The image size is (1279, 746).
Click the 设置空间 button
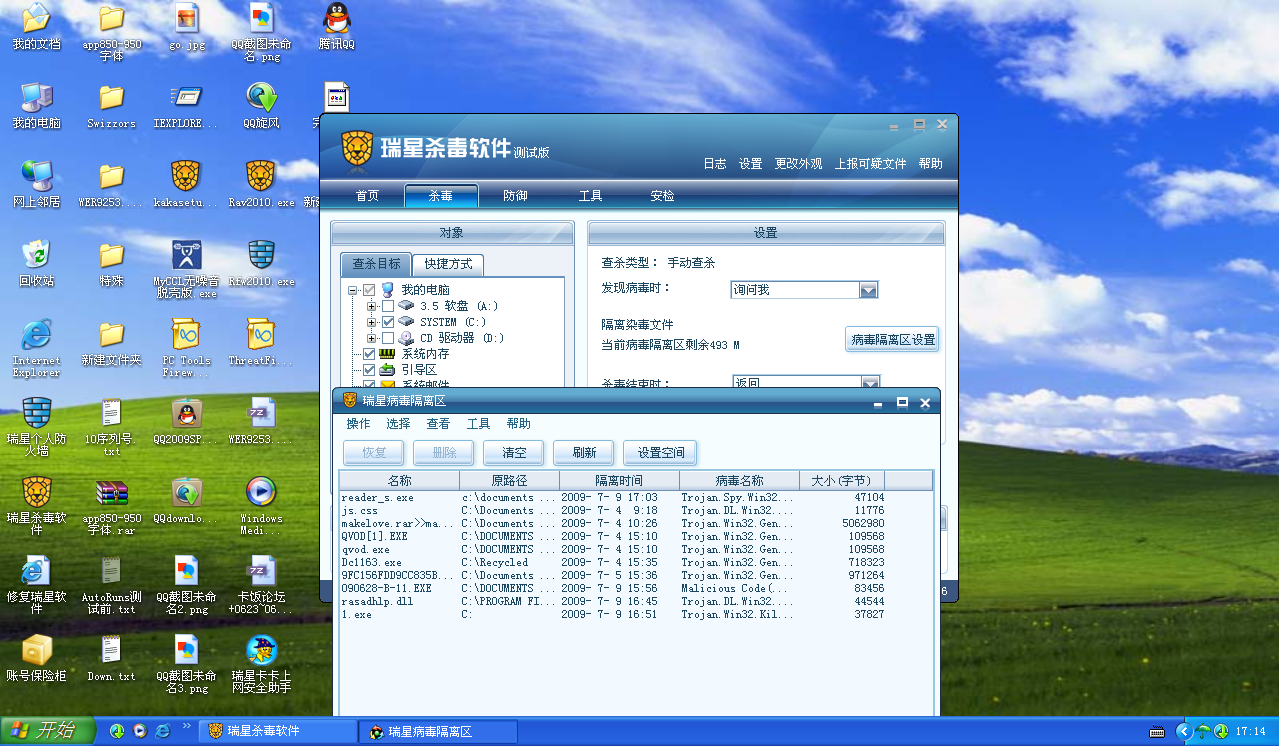point(661,453)
